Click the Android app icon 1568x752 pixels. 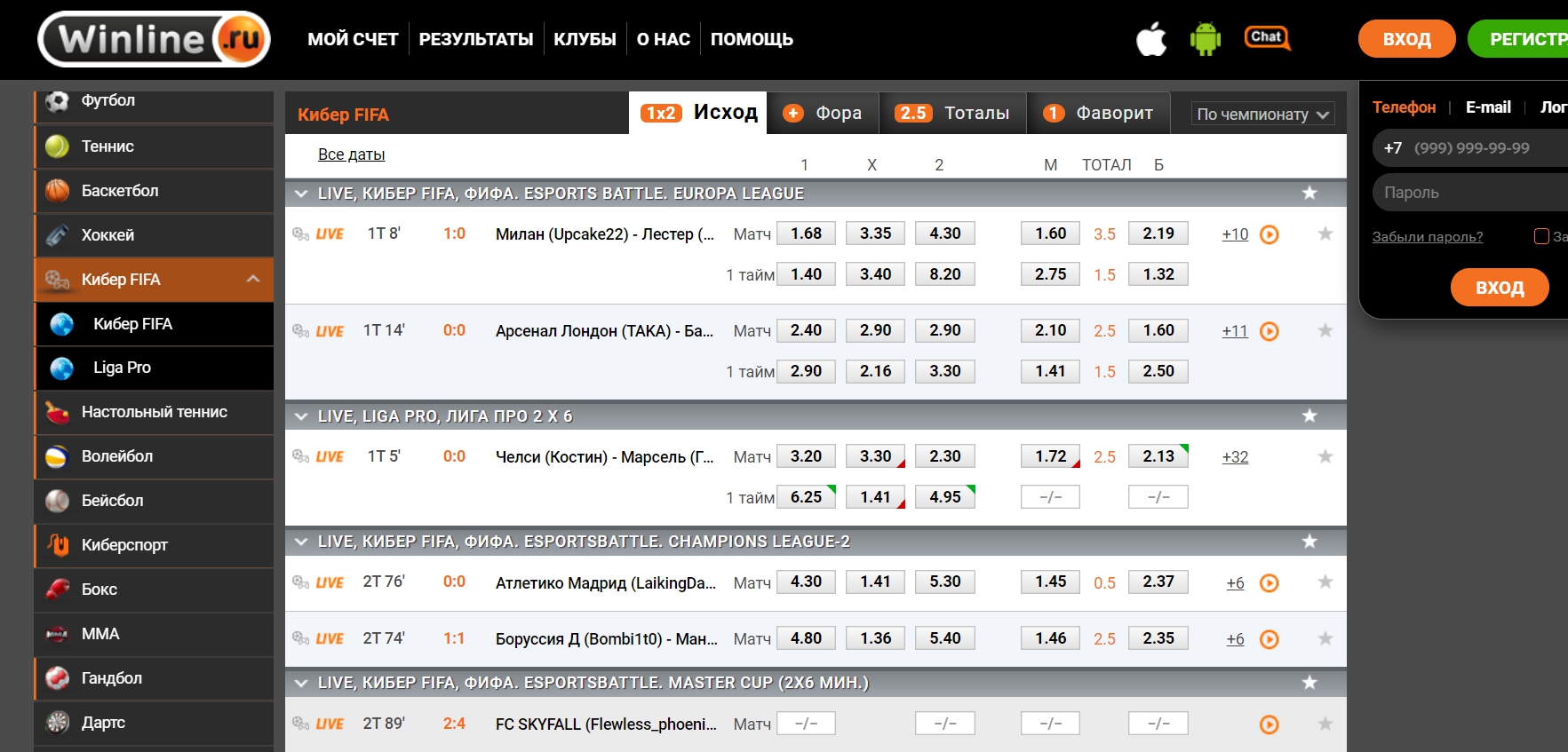click(x=1205, y=39)
